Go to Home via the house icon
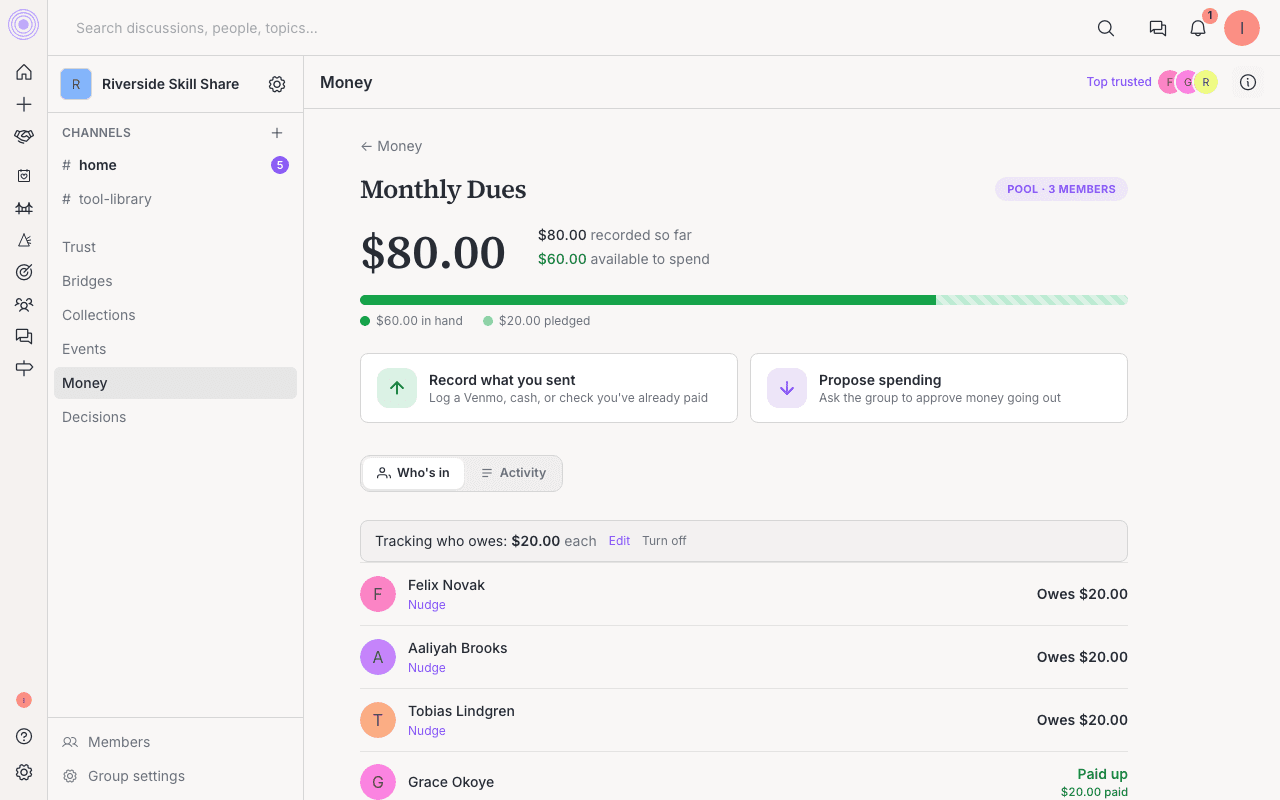This screenshot has width=1280, height=800. [x=24, y=72]
